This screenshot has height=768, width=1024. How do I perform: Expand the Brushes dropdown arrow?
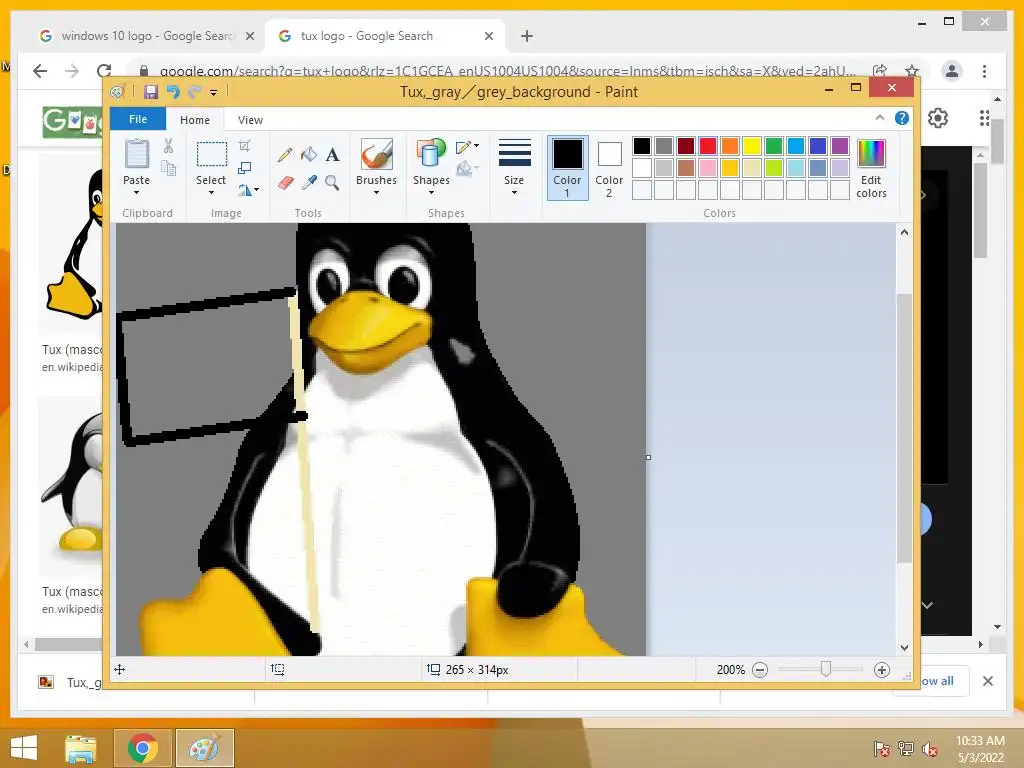376,193
